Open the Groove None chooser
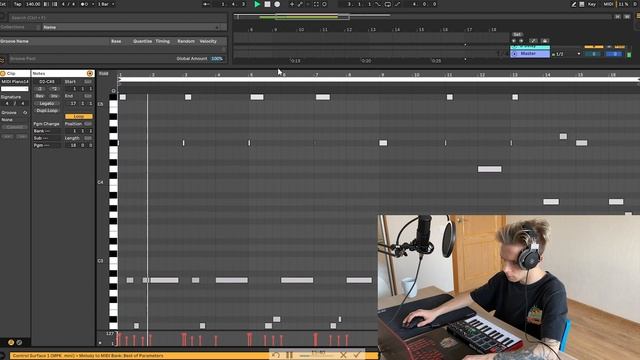 14,120
